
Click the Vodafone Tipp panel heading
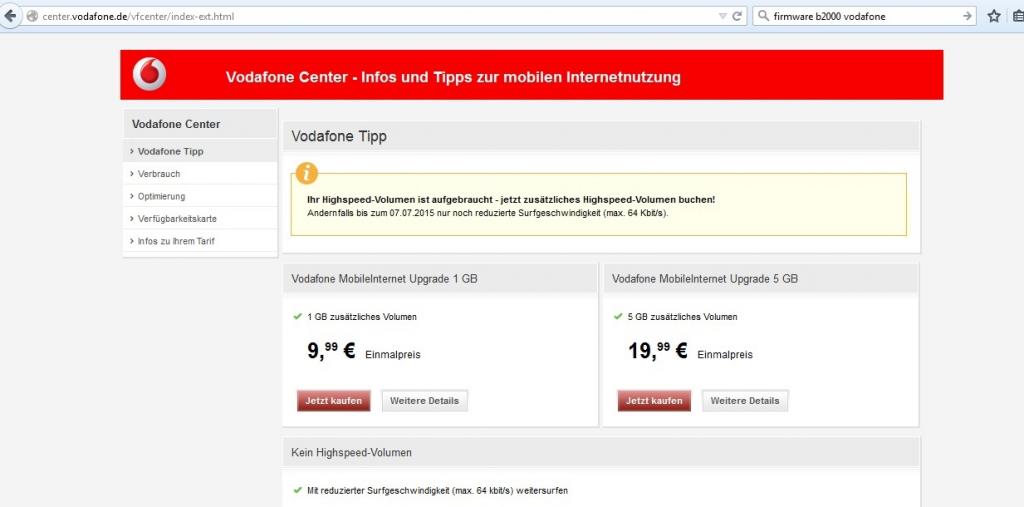[x=339, y=137]
